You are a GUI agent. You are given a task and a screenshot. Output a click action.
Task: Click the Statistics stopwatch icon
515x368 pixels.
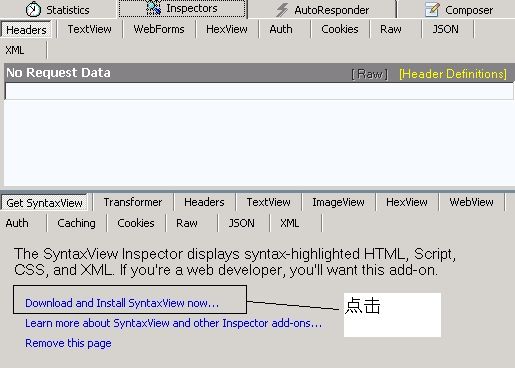point(33,9)
